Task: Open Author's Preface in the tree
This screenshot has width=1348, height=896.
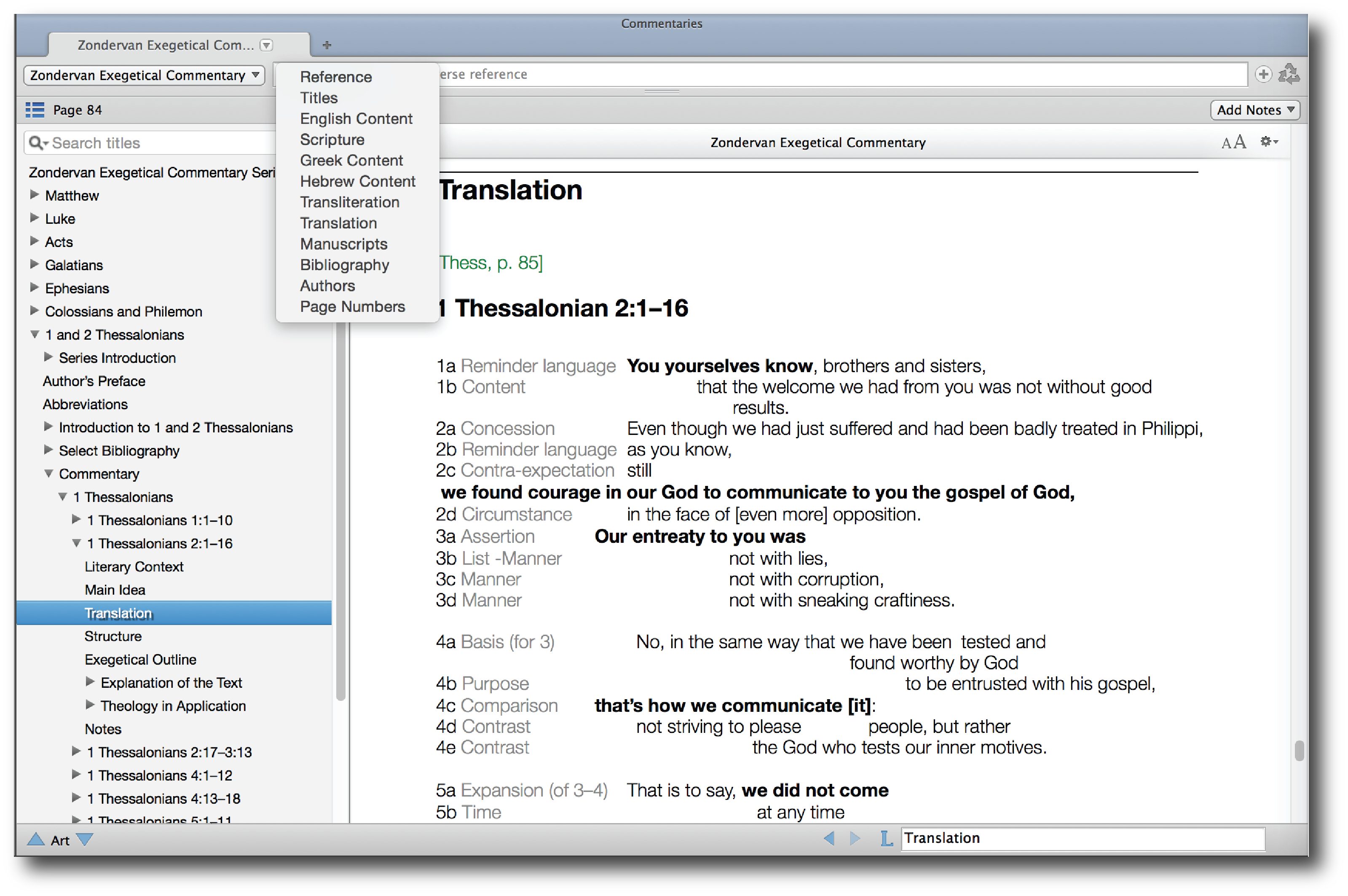Action: pyautogui.click(x=94, y=381)
